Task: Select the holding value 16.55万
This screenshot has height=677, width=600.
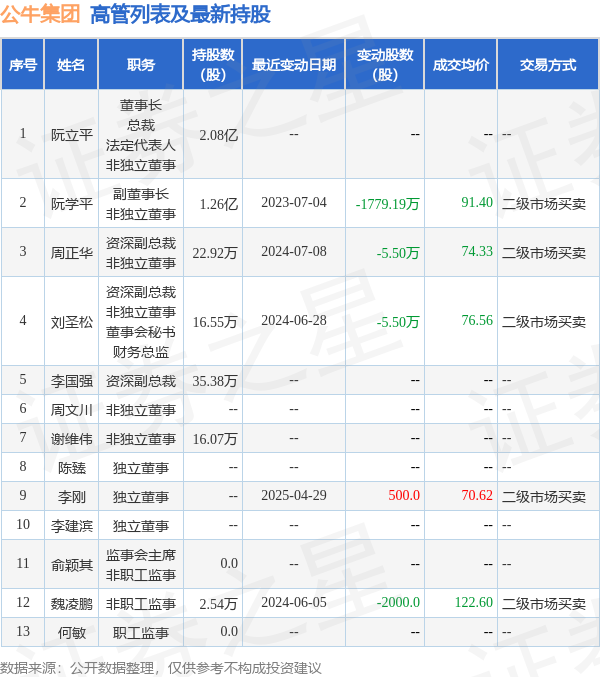Action: (x=215, y=322)
